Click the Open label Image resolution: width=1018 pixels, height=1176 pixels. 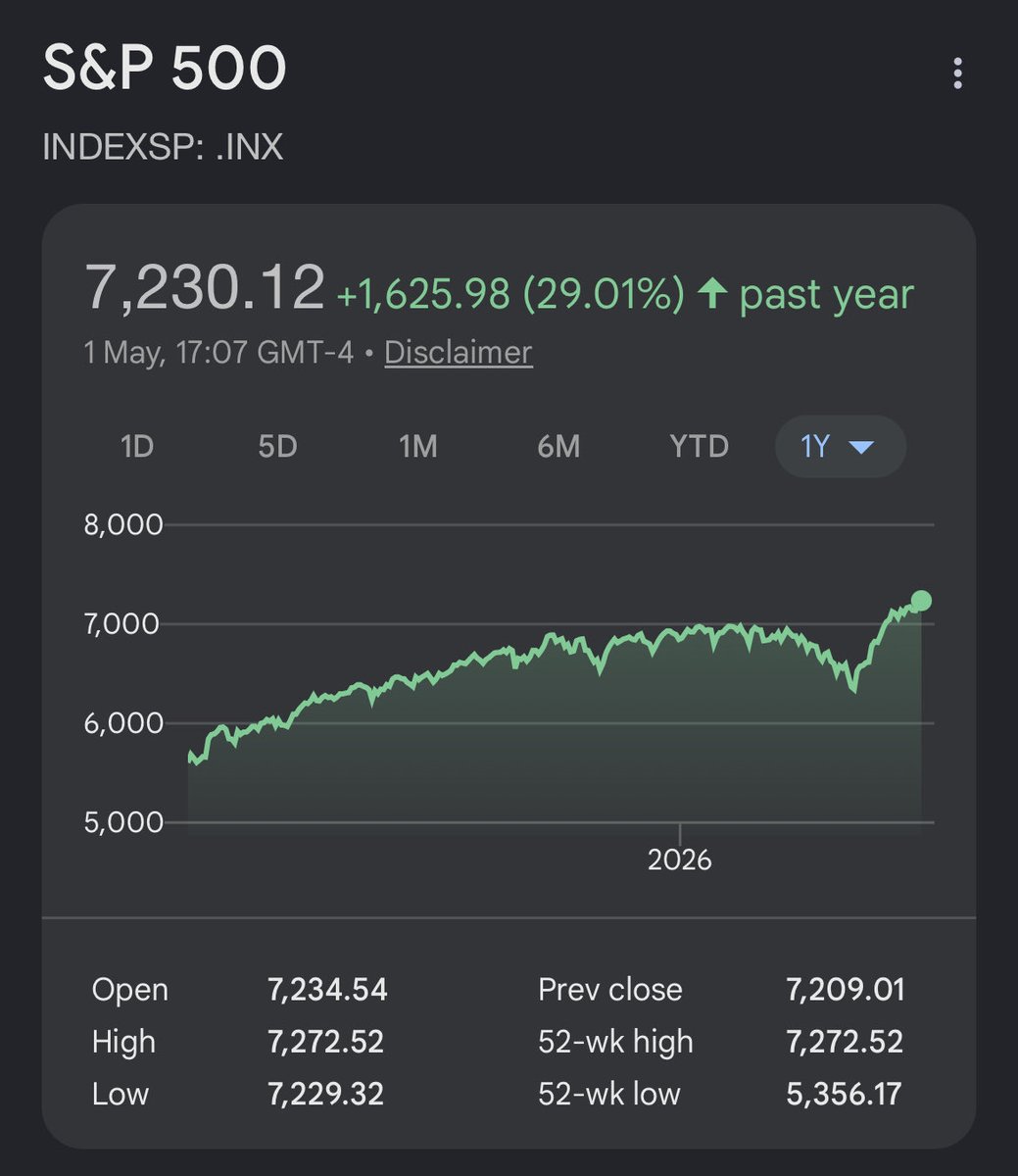click(130, 991)
